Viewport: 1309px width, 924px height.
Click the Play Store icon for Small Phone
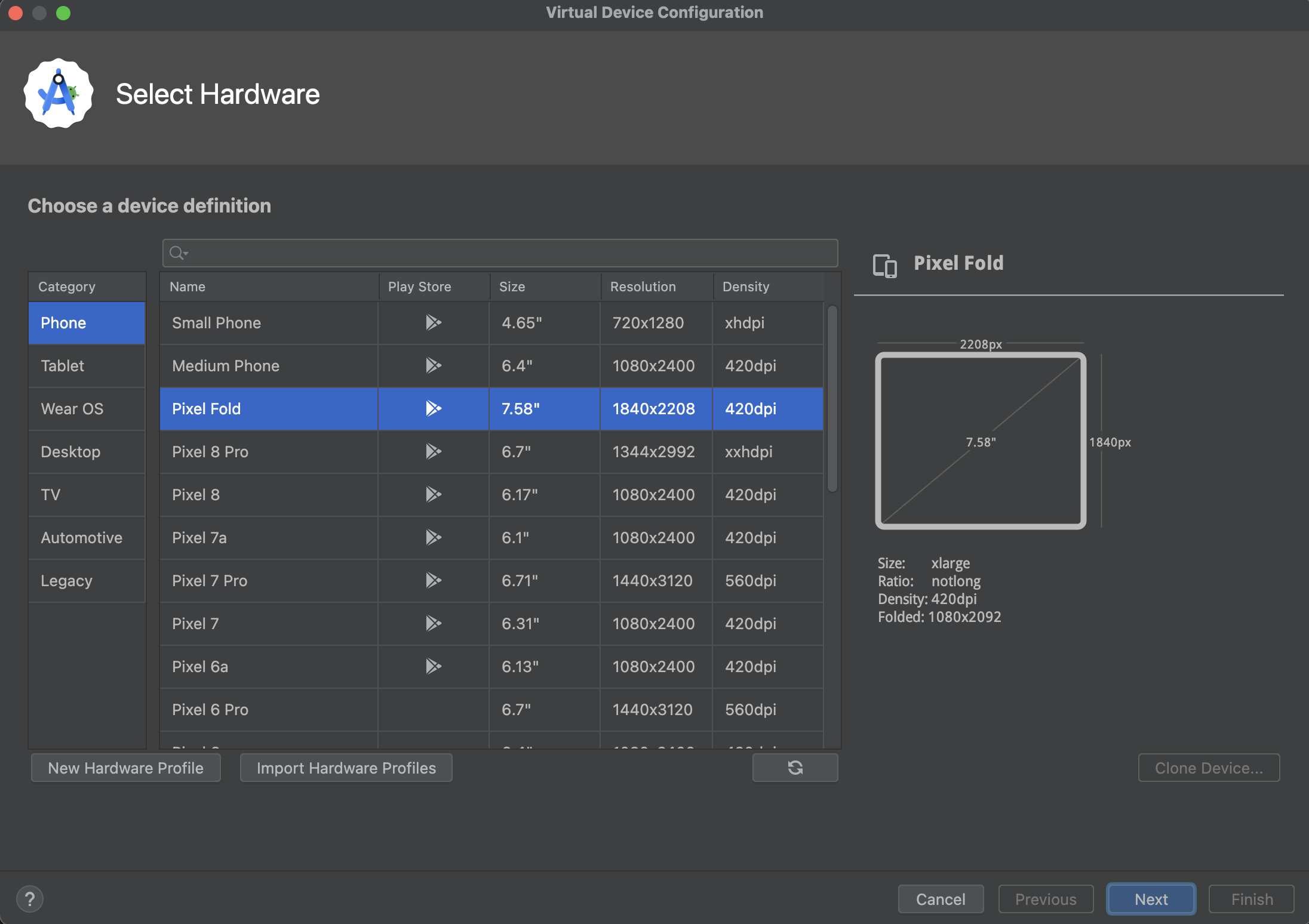[x=432, y=322]
